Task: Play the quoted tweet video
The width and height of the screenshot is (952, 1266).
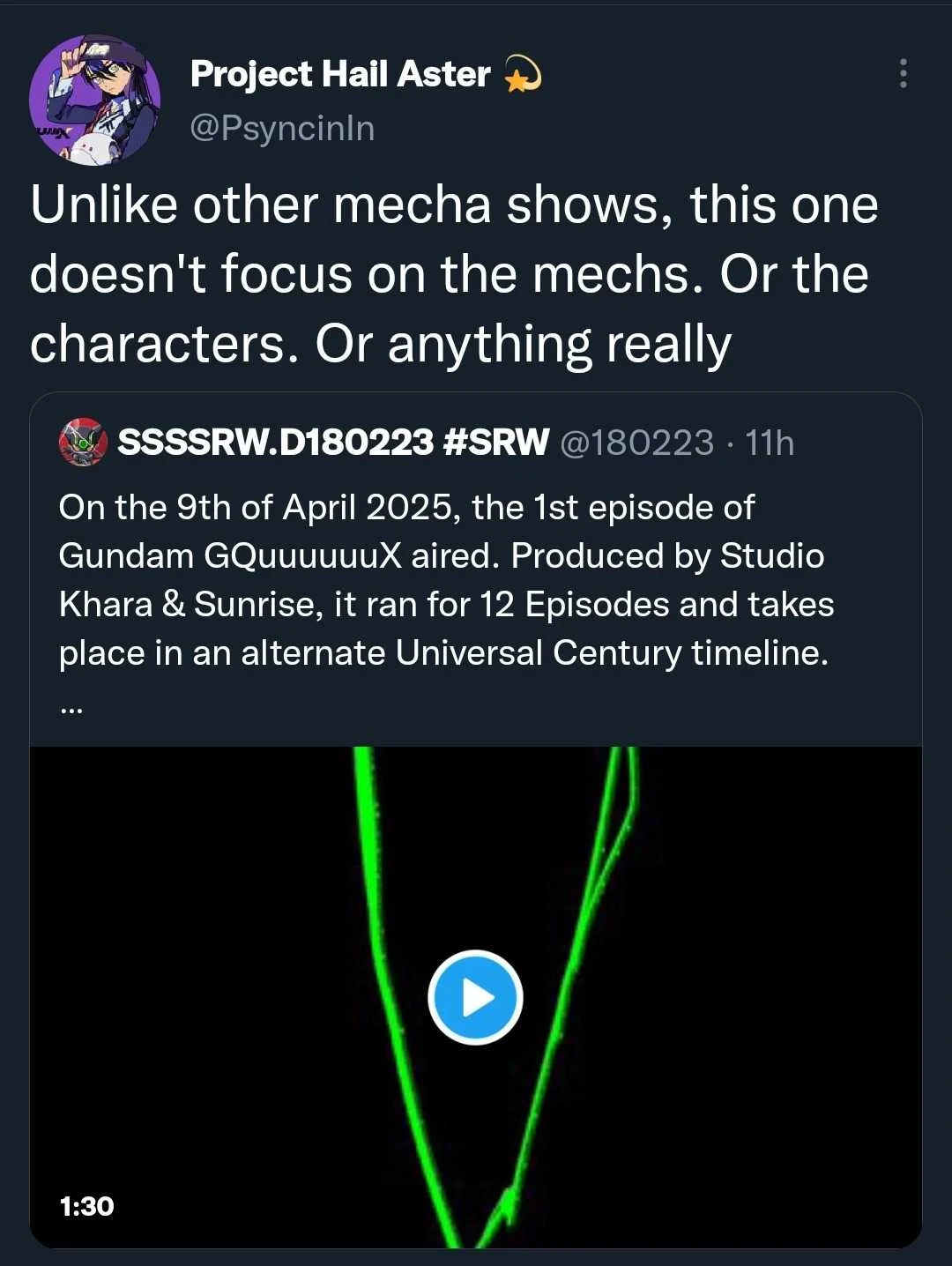Action: pos(476,997)
